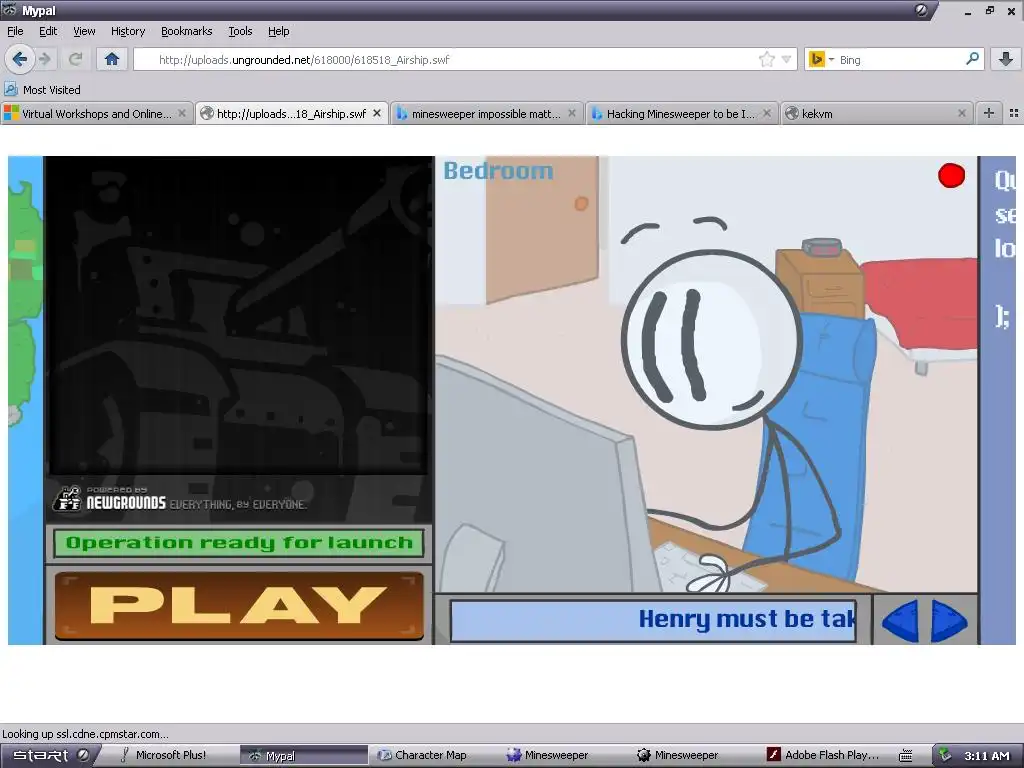Switch to minesweeper impossible matt tab
The height and width of the screenshot is (768, 1024).
486,114
